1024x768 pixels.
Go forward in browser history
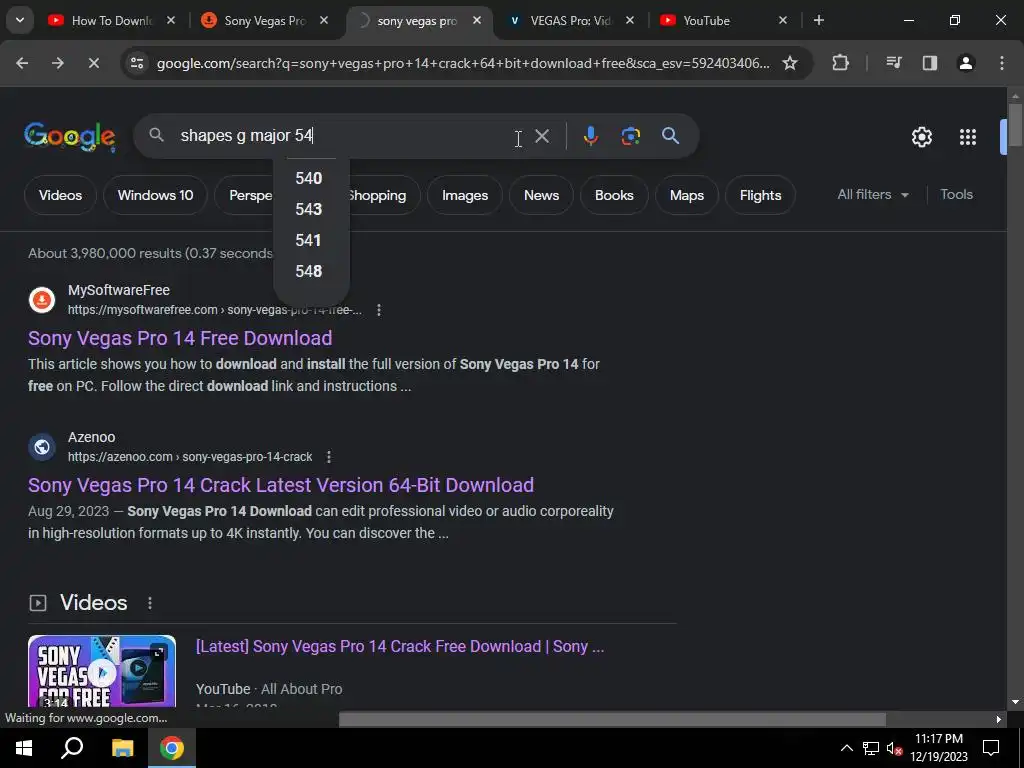[x=58, y=63]
